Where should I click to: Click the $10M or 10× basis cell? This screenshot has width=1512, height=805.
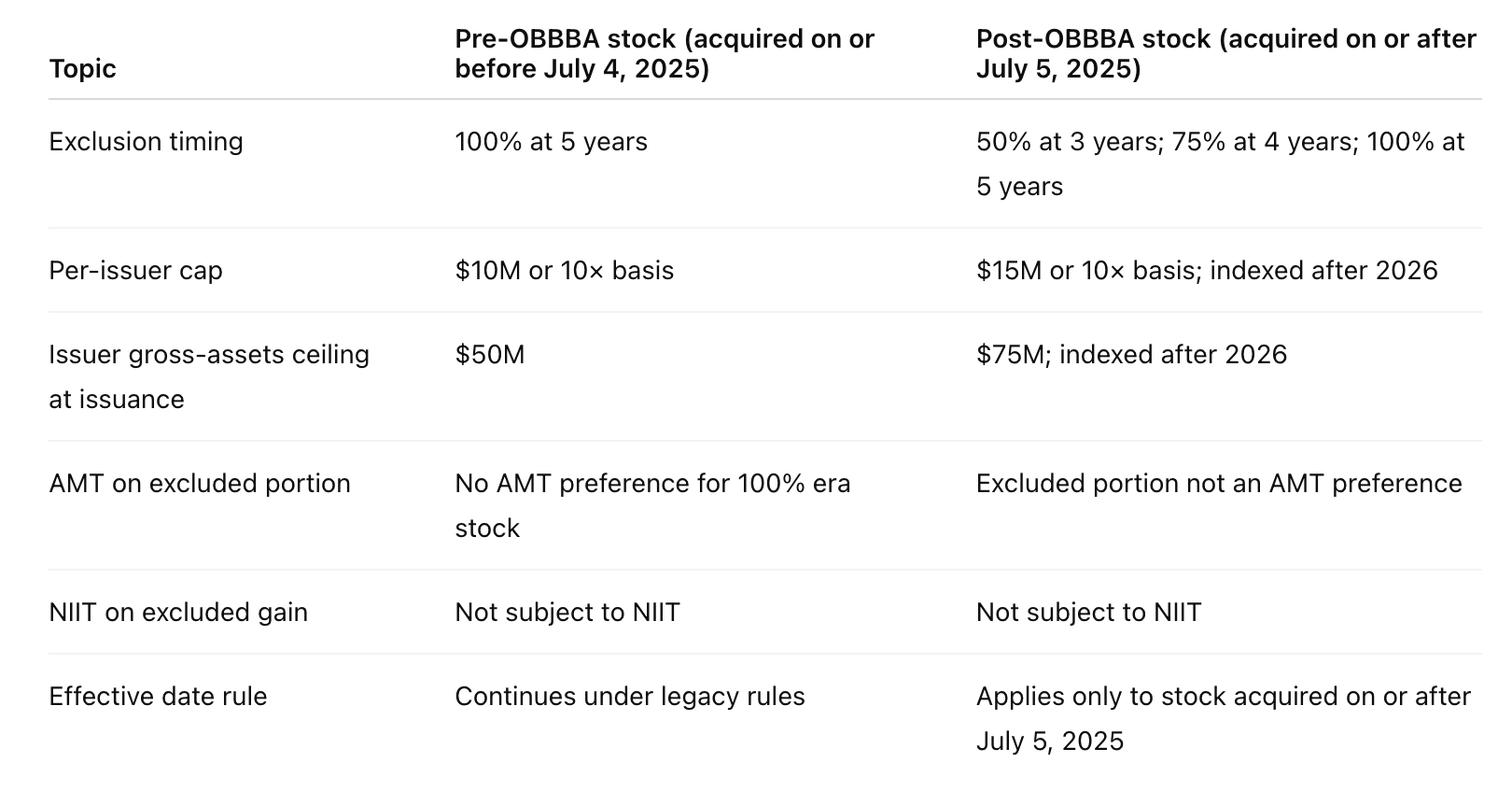pyautogui.click(x=564, y=271)
